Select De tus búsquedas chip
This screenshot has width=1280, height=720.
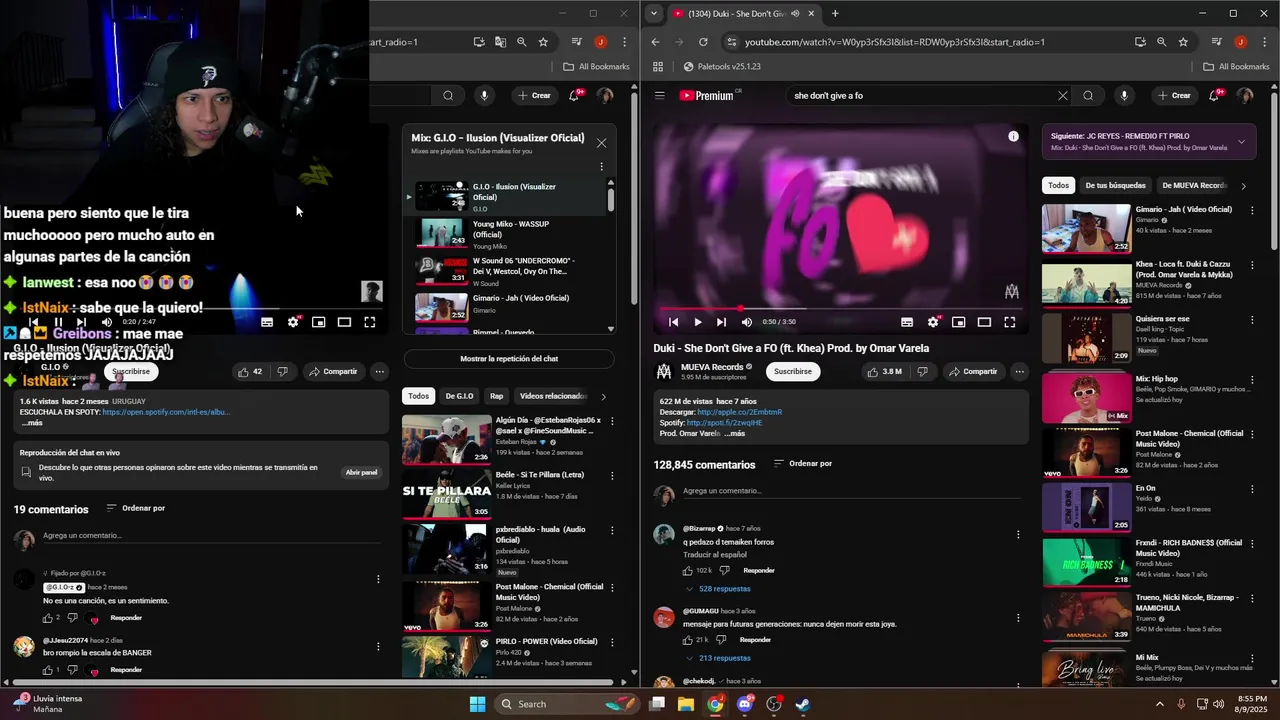pos(1115,185)
